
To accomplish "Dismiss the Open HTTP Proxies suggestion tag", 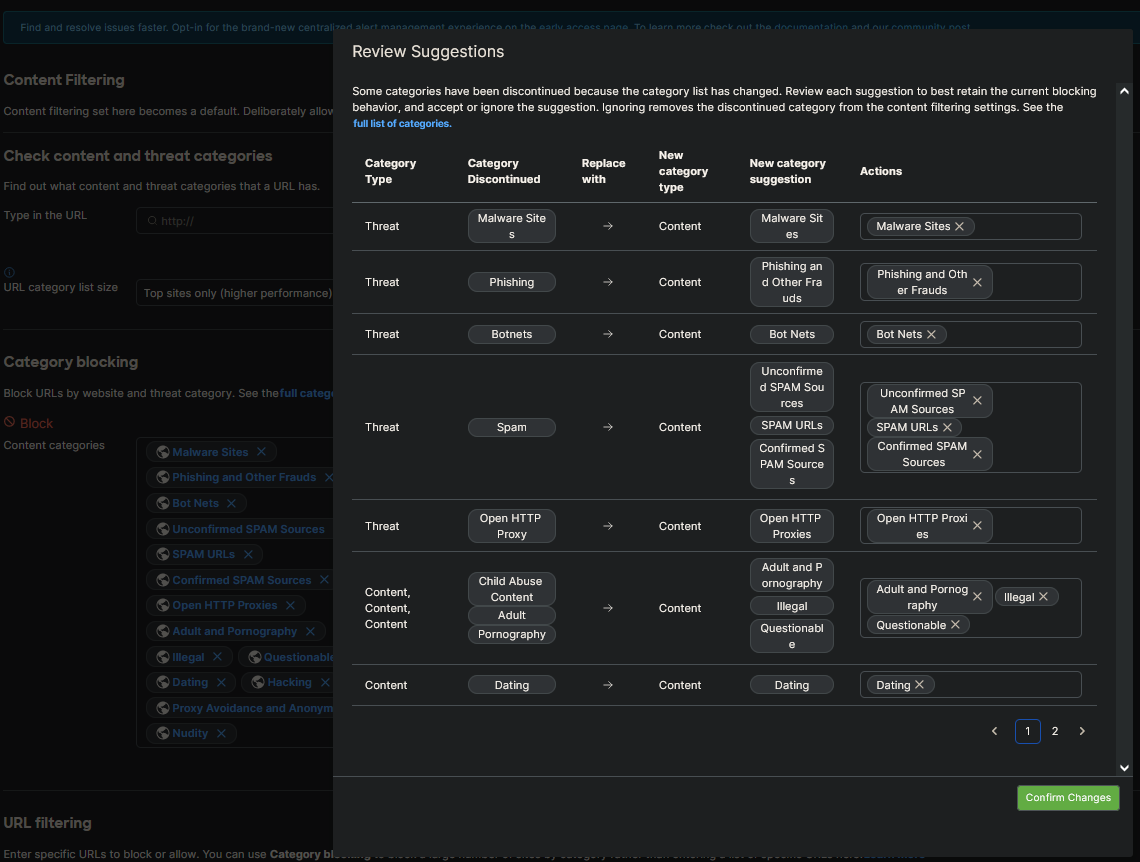I will click(977, 526).
